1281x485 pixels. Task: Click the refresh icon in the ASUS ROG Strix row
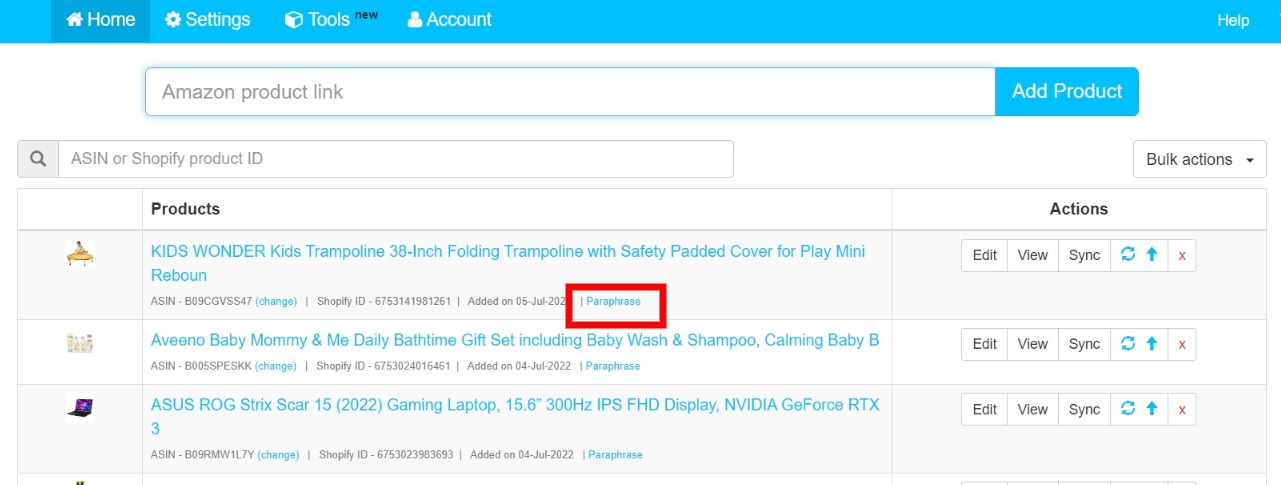coord(1128,408)
